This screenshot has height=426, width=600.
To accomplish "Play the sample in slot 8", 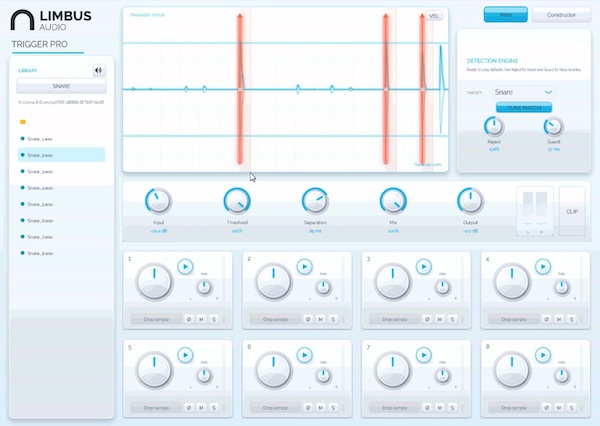I will [x=543, y=355].
